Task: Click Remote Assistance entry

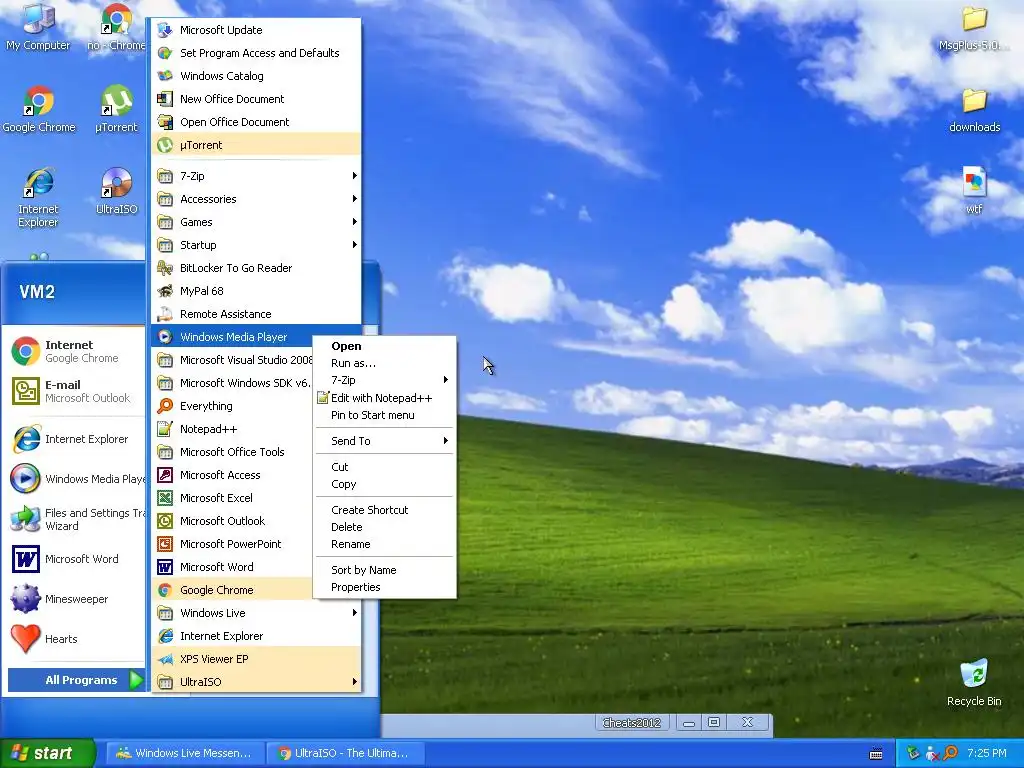Action: tap(256, 314)
